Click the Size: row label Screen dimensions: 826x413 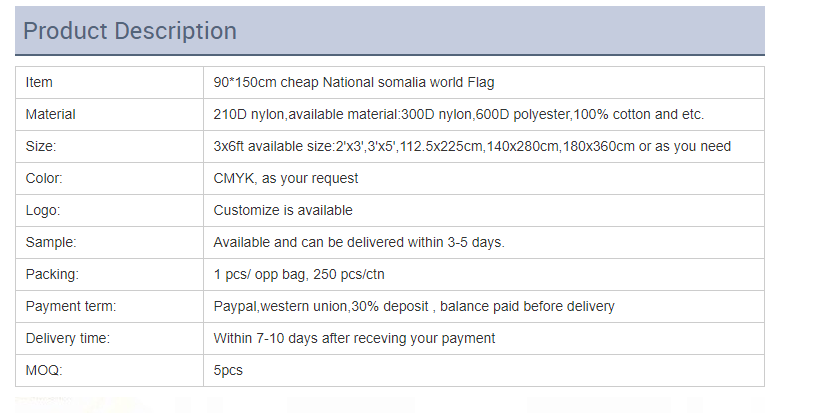pos(41,146)
